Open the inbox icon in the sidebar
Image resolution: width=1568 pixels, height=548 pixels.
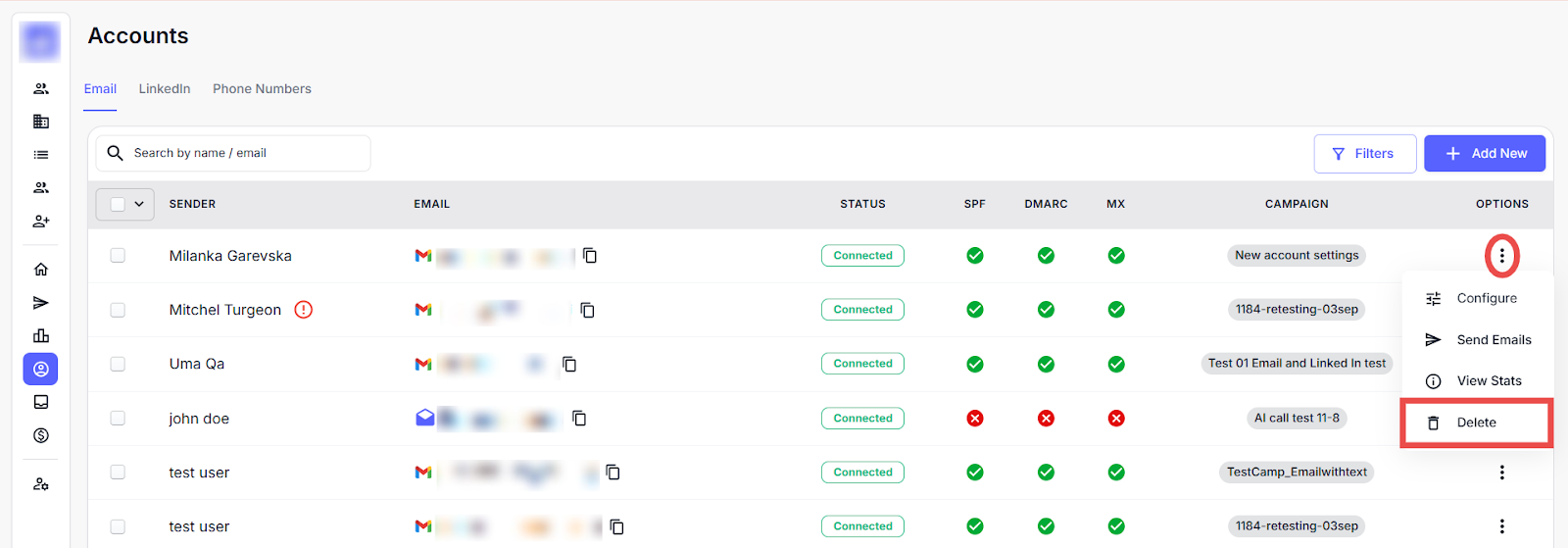click(x=41, y=402)
